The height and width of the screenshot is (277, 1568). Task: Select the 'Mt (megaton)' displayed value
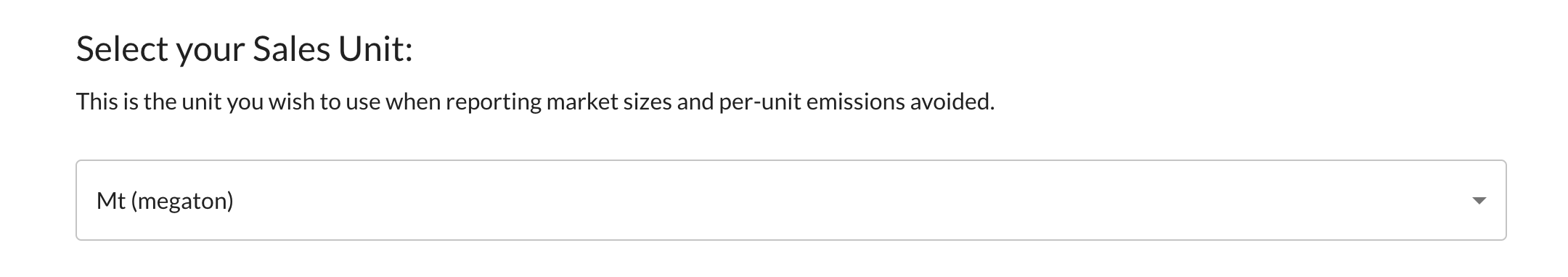[x=165, y=201]
